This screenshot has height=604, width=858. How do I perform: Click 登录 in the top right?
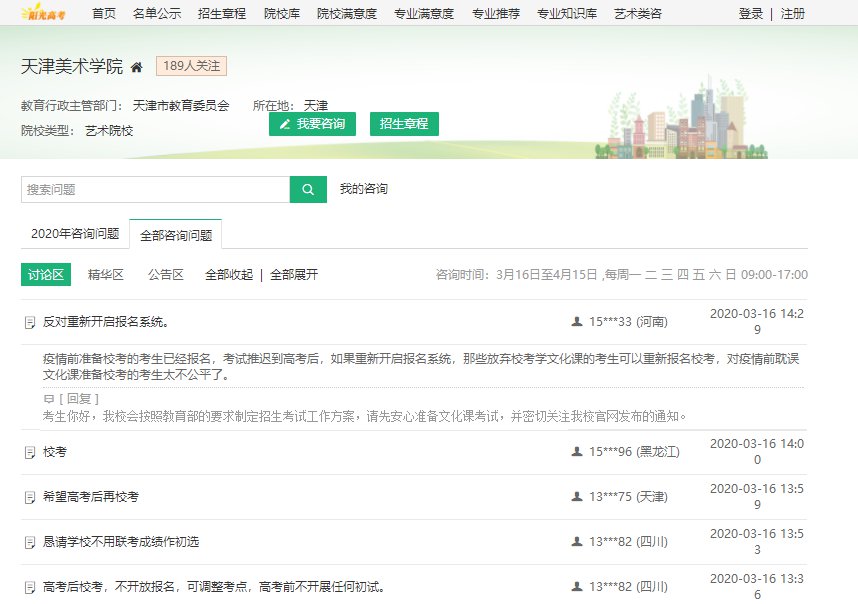(x=751, y=14)
